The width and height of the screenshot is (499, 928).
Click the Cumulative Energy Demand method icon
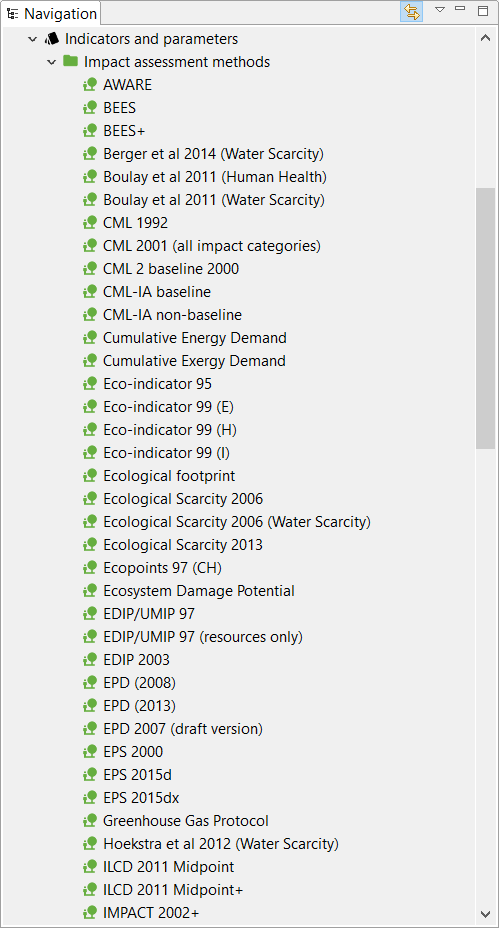pos(90,338)
